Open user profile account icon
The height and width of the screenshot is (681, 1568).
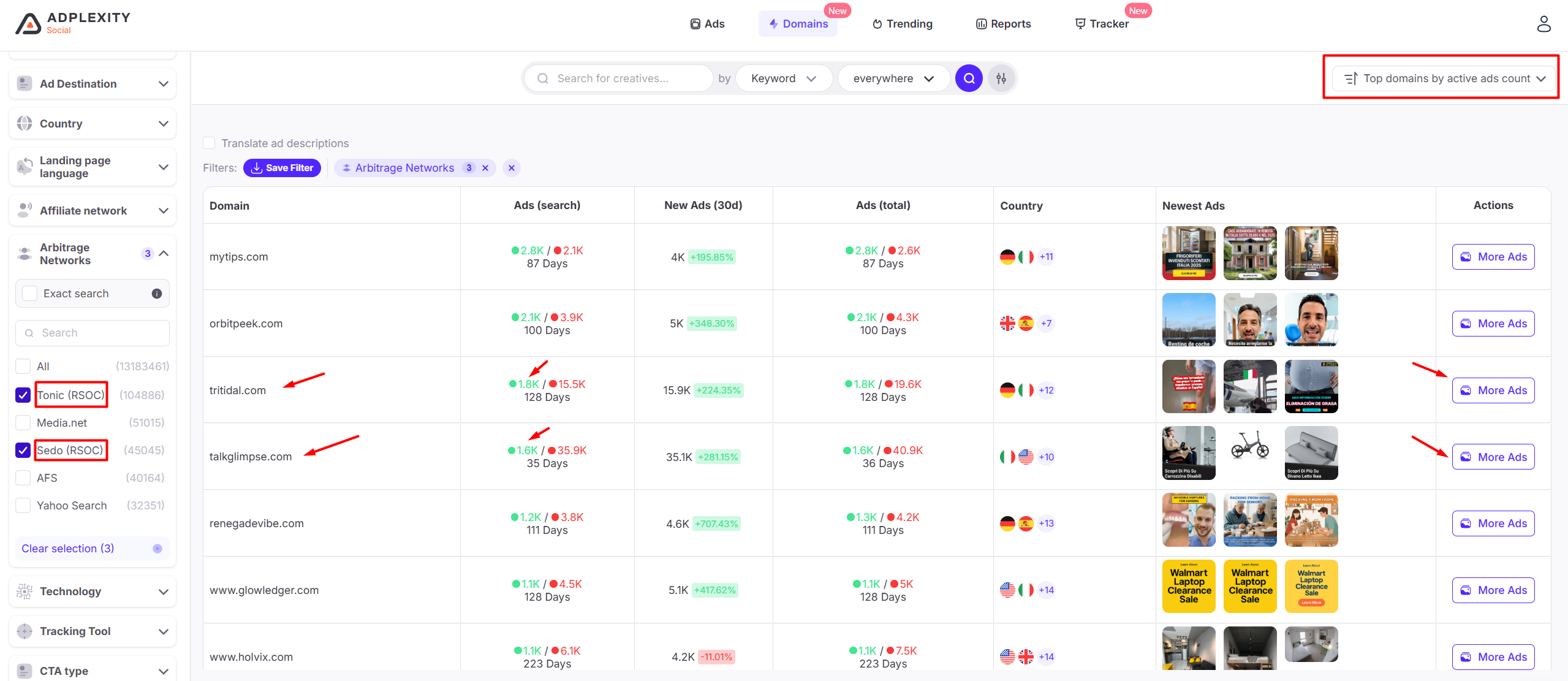coord(1543,24)
